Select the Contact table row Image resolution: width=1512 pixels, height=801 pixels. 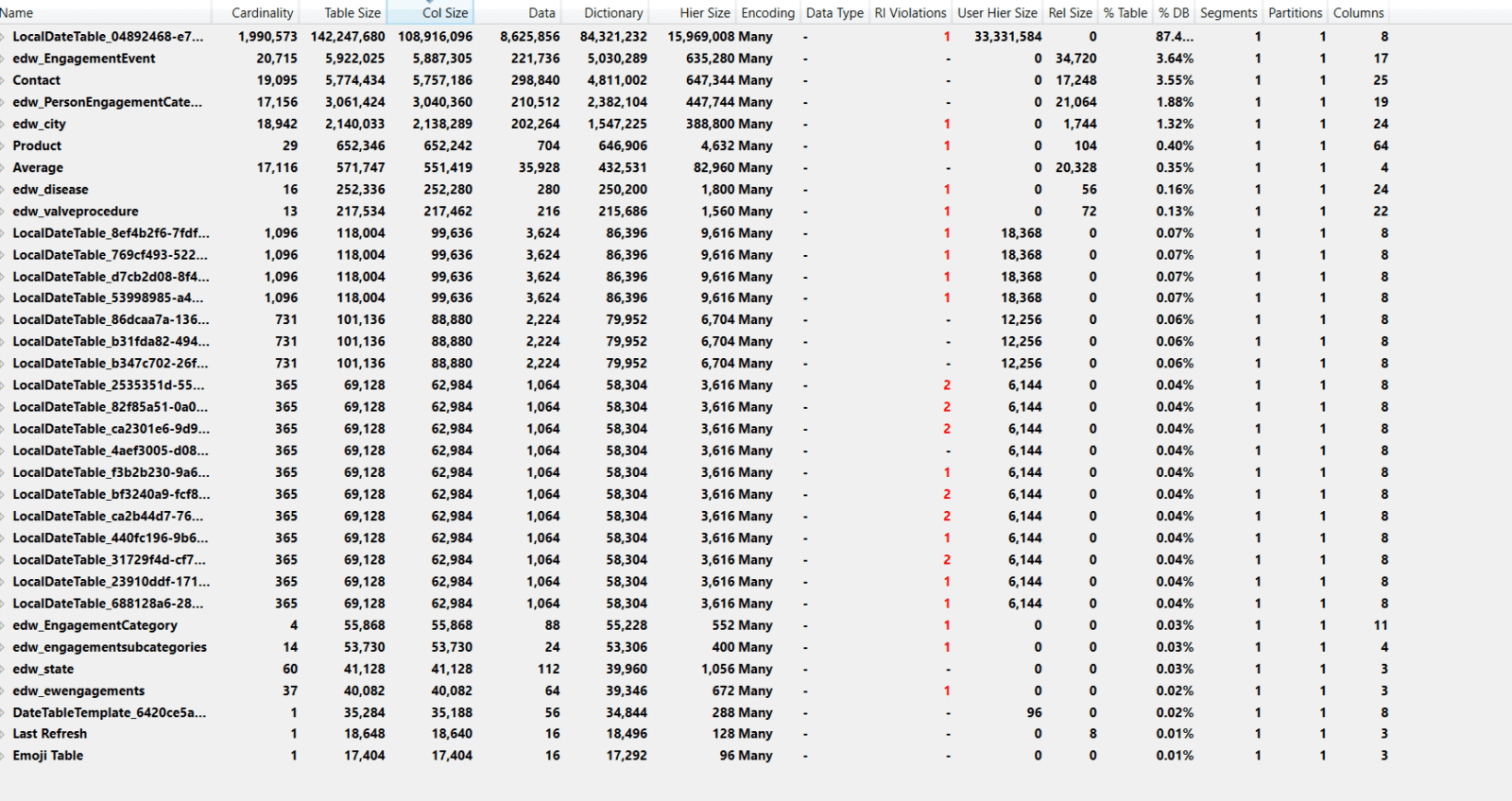(x=695, y=80)
